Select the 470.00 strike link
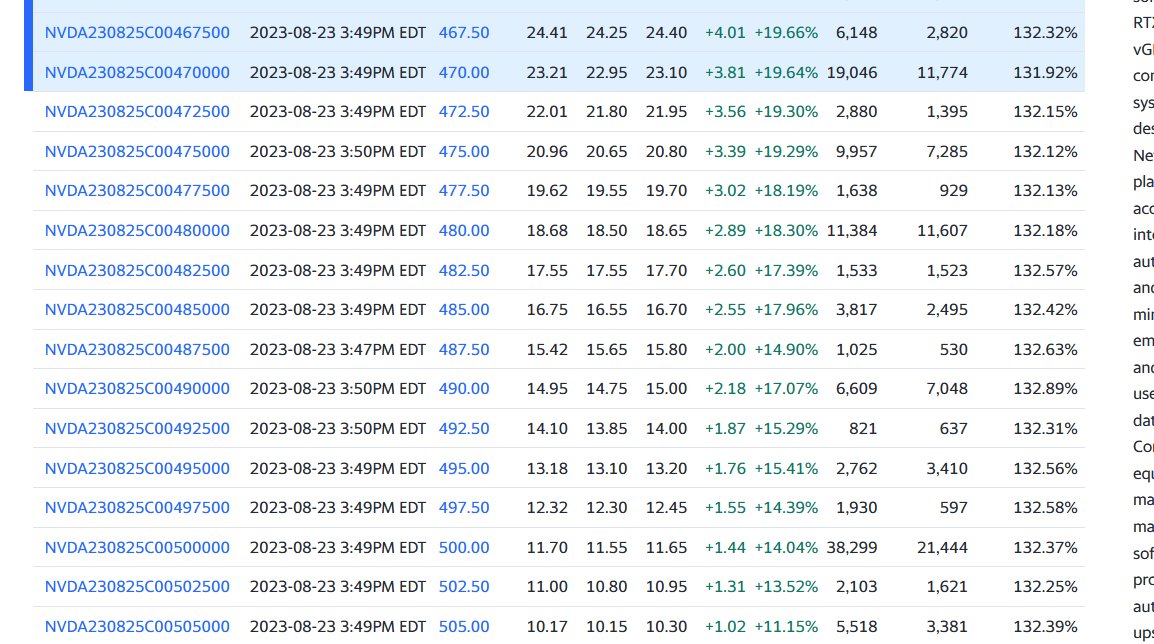Screen dimensions: 1154x644 coord(464,72)
